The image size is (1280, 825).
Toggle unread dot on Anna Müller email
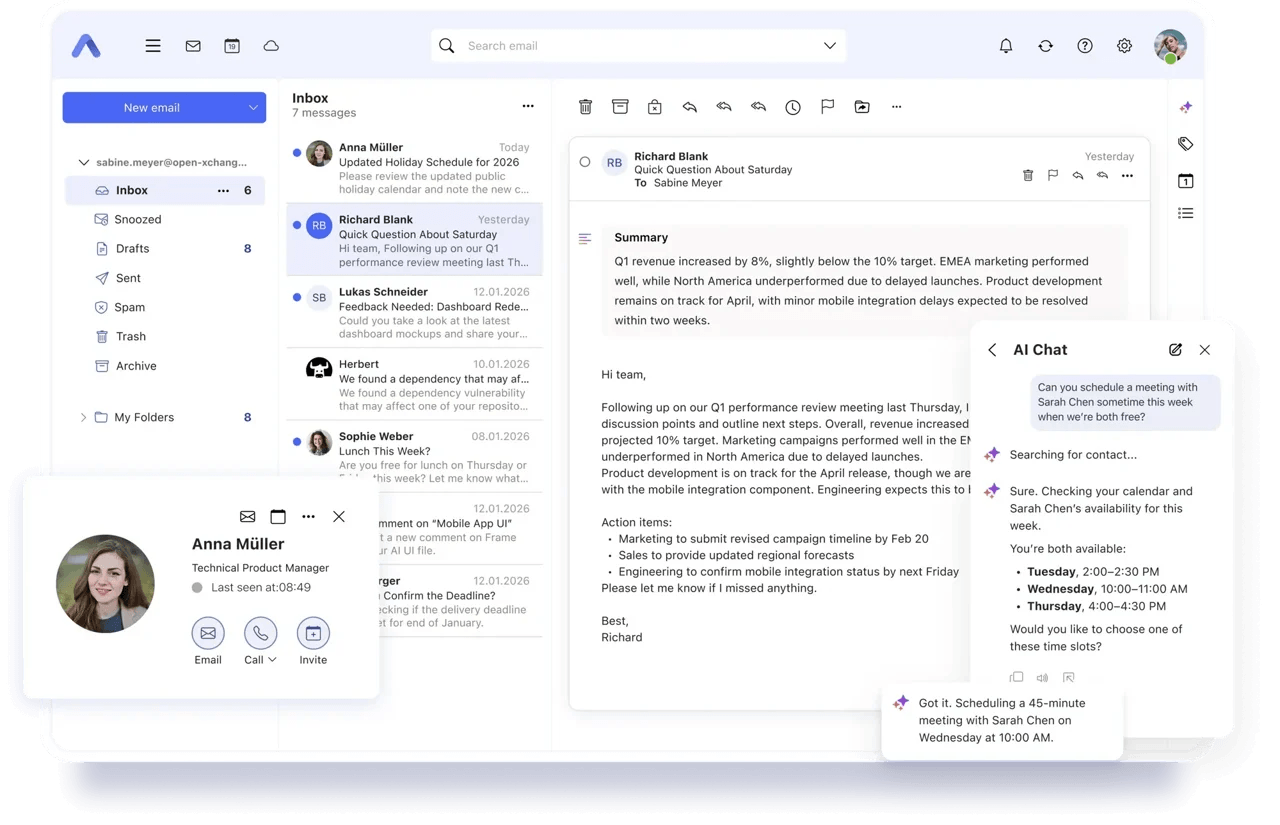(297, 153)
